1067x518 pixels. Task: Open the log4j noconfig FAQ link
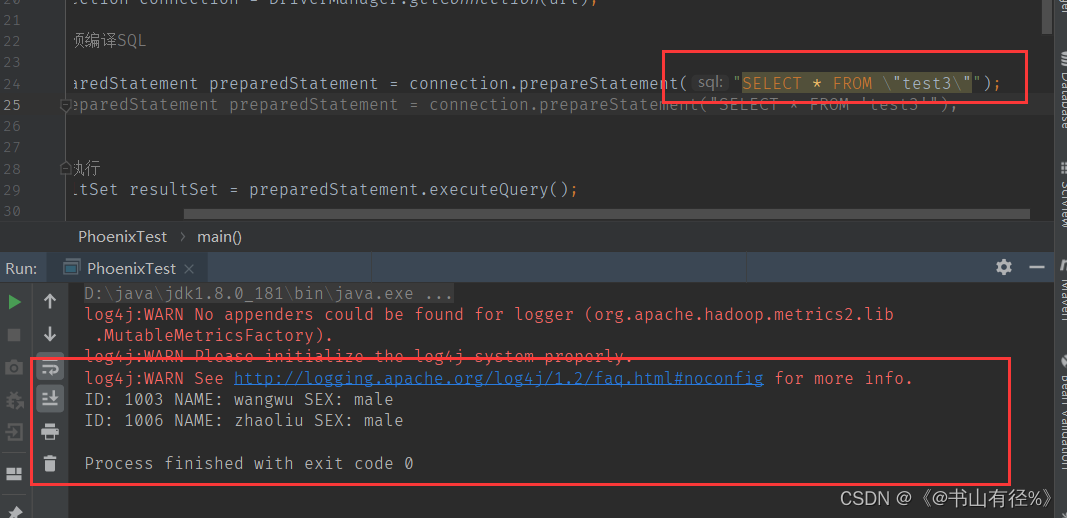(499, 378)
